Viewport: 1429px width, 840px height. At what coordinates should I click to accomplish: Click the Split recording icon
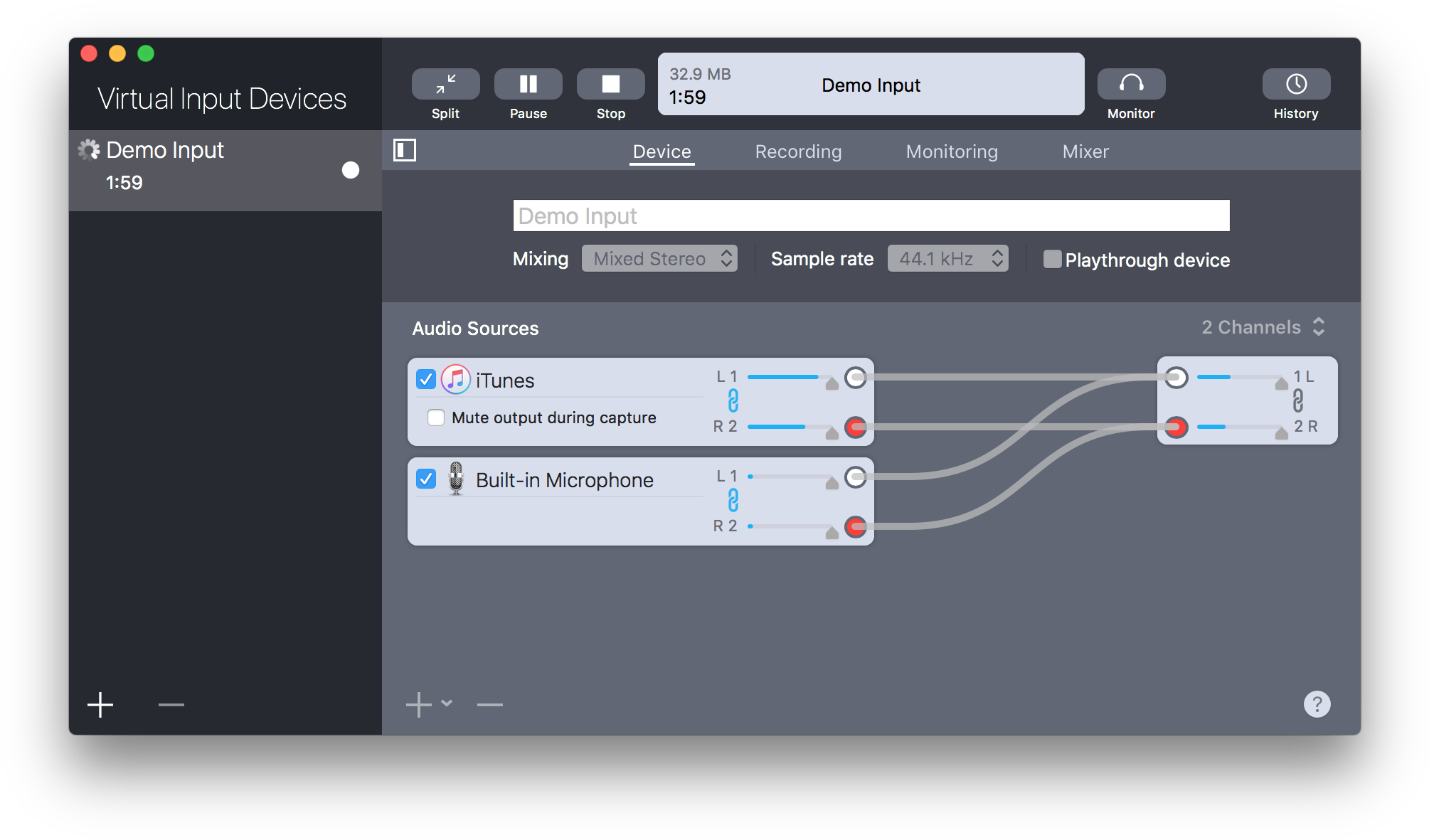tap(445, 85)
